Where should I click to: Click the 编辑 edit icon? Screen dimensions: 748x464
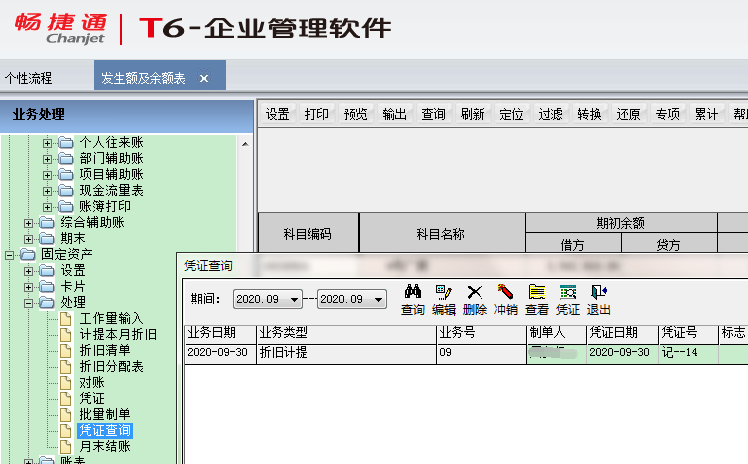443,291
